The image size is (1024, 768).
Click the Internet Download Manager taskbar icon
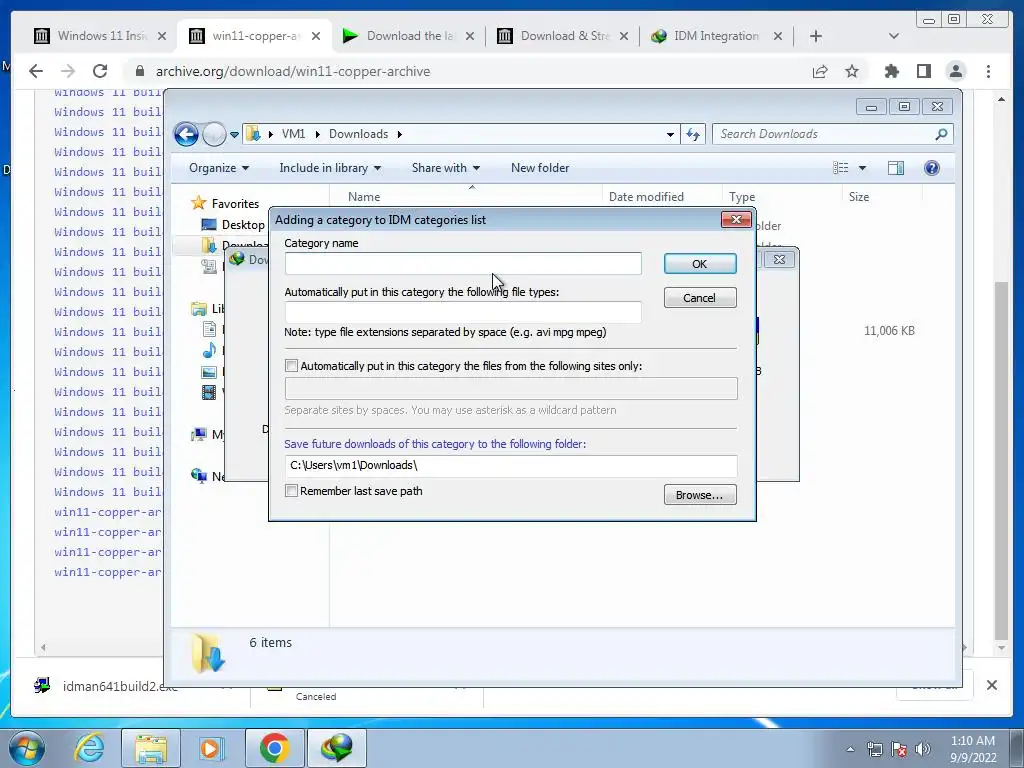[x=336, y=748]
